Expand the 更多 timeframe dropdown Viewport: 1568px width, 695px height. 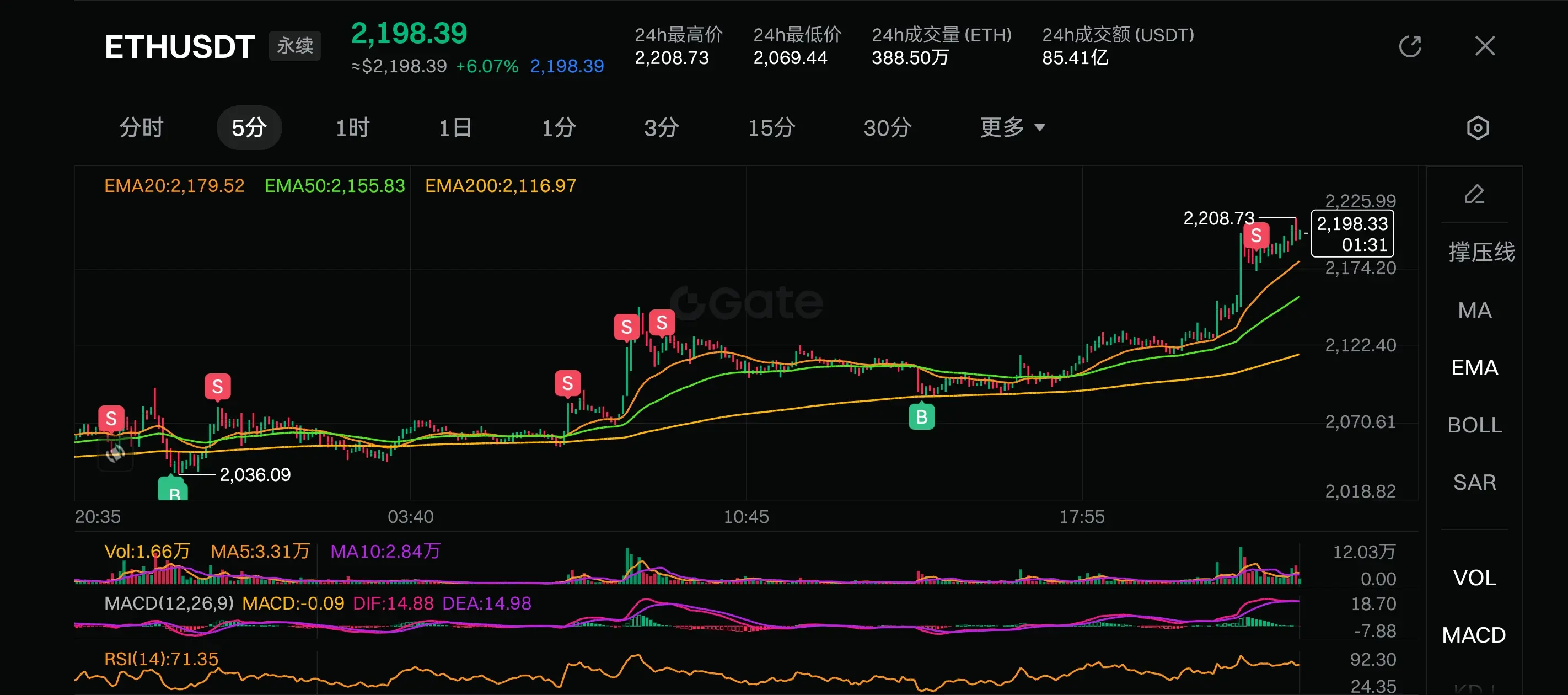[1002, 128]
